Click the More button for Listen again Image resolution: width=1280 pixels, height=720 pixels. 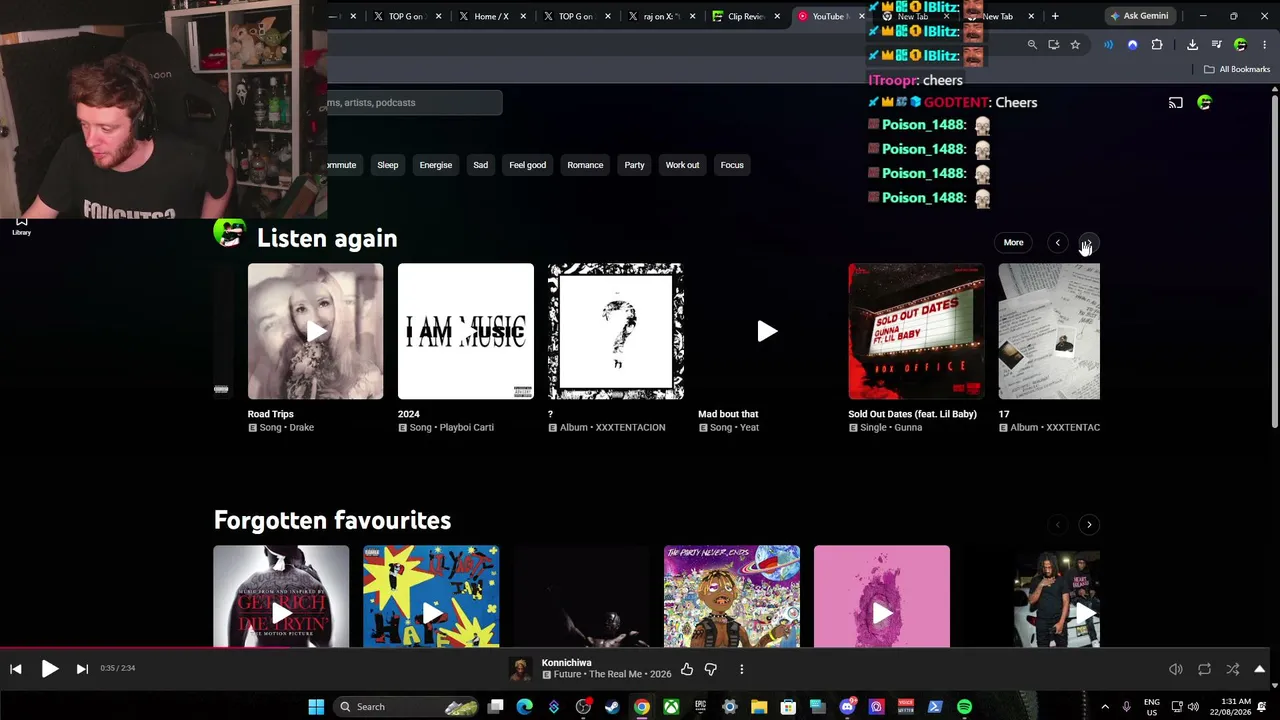click(1013, 242)
